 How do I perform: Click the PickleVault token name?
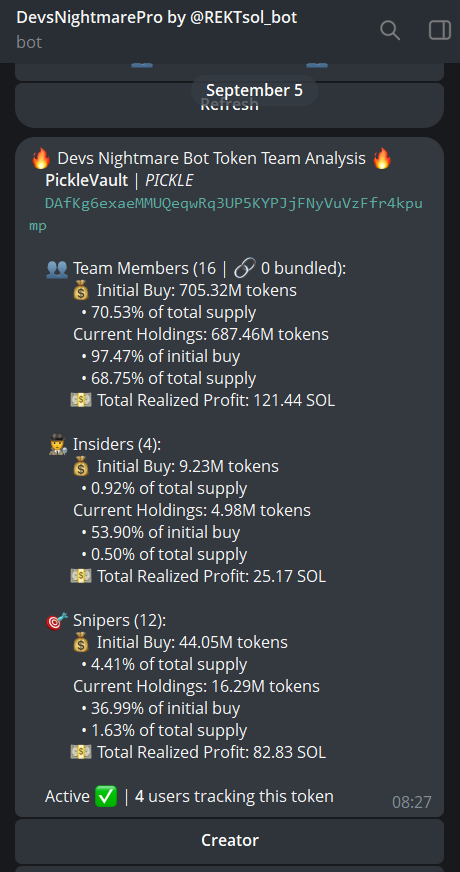[87, 181]
